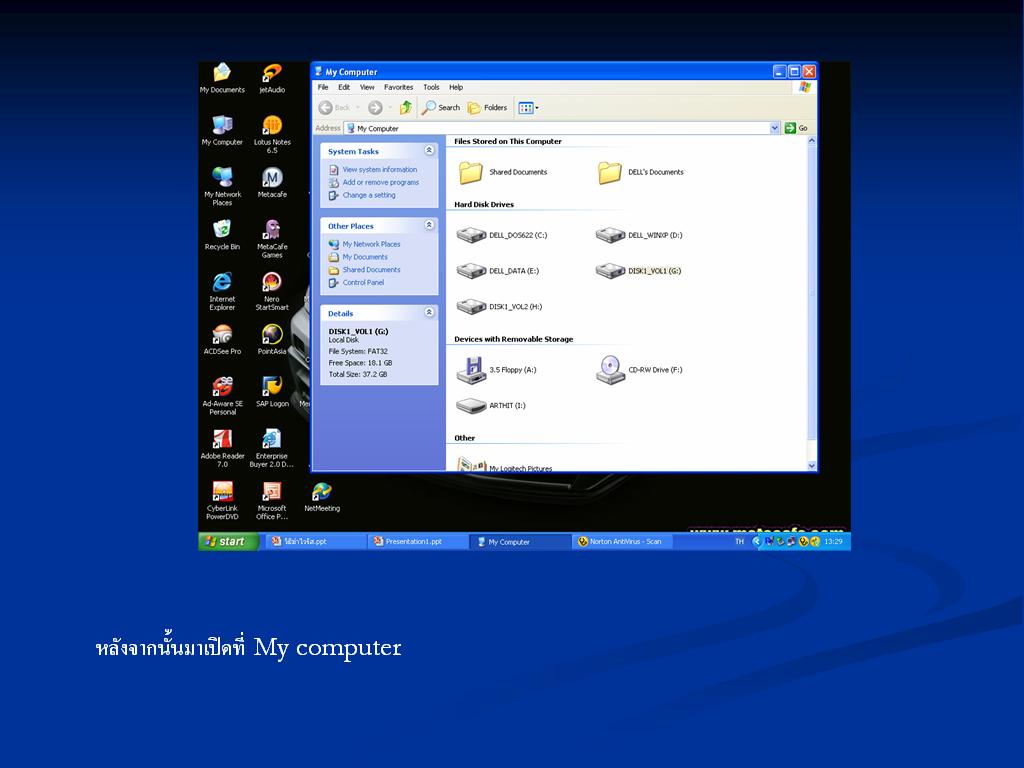Launch Lotus Notes 6.5 from desktop
1024x768 pixels.
click(272, 134)
